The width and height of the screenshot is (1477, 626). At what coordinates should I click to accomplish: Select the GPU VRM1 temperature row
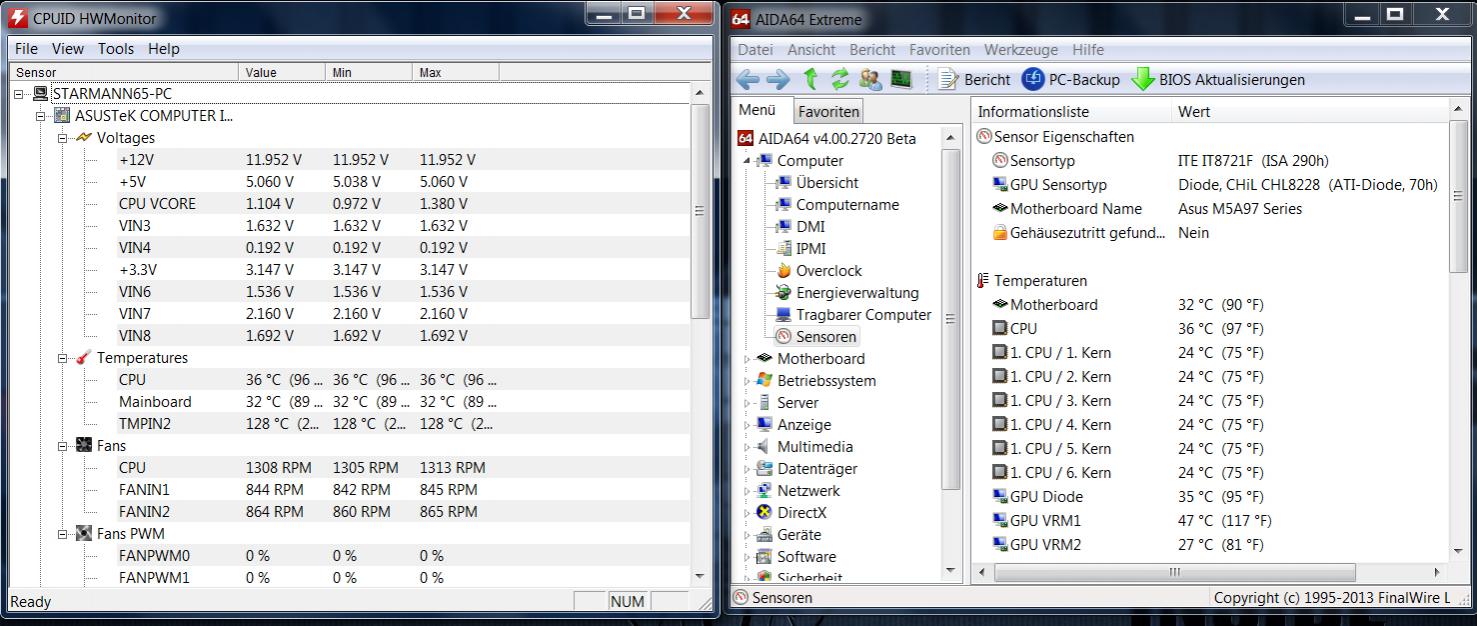coord(1210,520)
